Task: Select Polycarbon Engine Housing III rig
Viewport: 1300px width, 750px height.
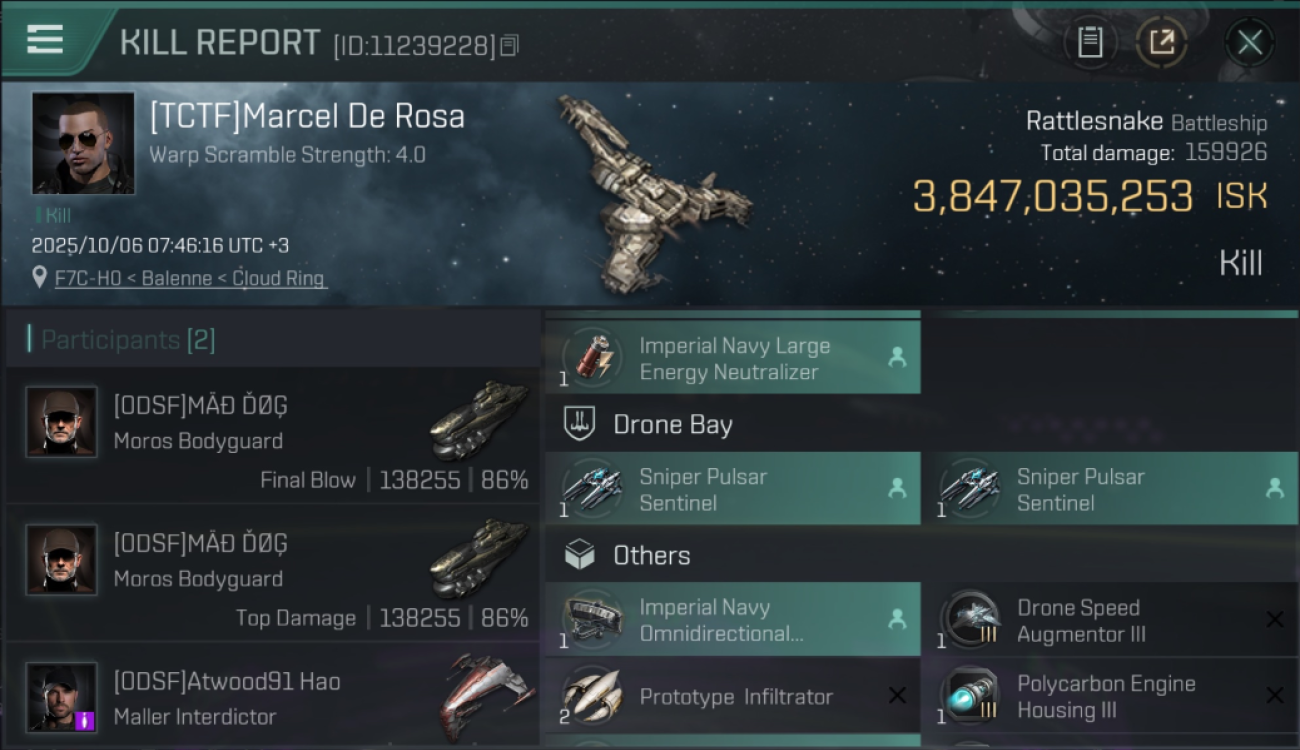Action: click(1110, 696)
